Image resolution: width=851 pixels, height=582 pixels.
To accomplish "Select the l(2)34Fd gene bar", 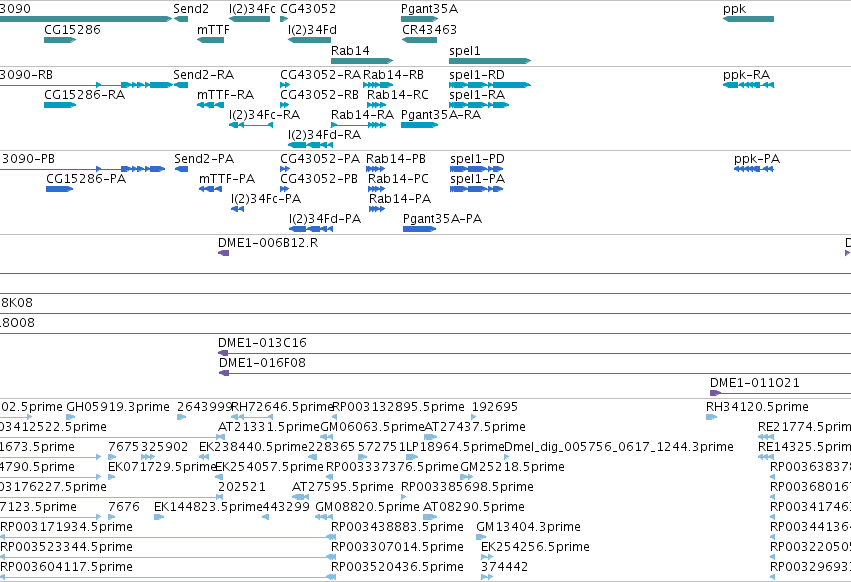I will click(309, 40).
